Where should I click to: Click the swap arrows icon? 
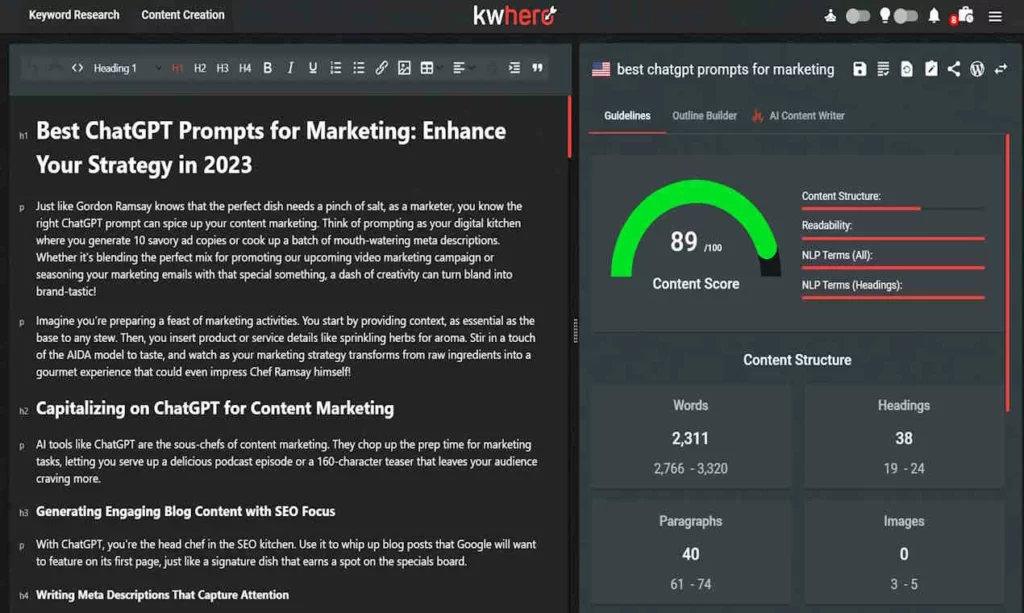point(1000,69)
